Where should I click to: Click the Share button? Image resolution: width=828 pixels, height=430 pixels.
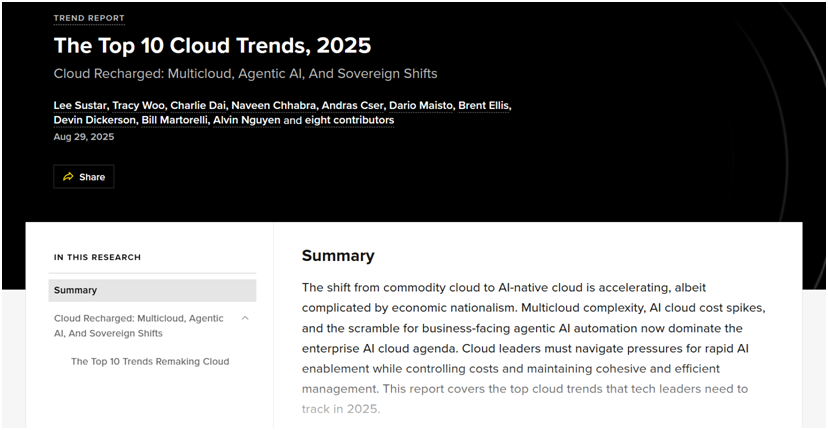click(83, 177)
